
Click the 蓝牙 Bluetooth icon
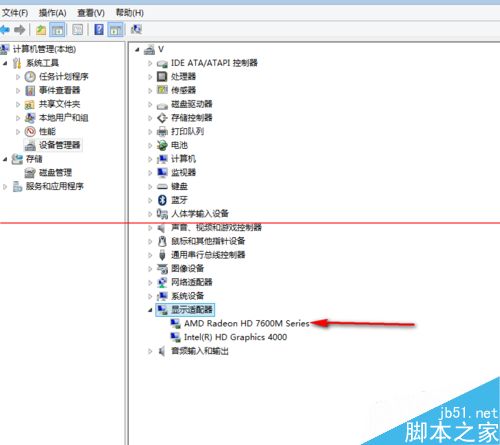162,200
